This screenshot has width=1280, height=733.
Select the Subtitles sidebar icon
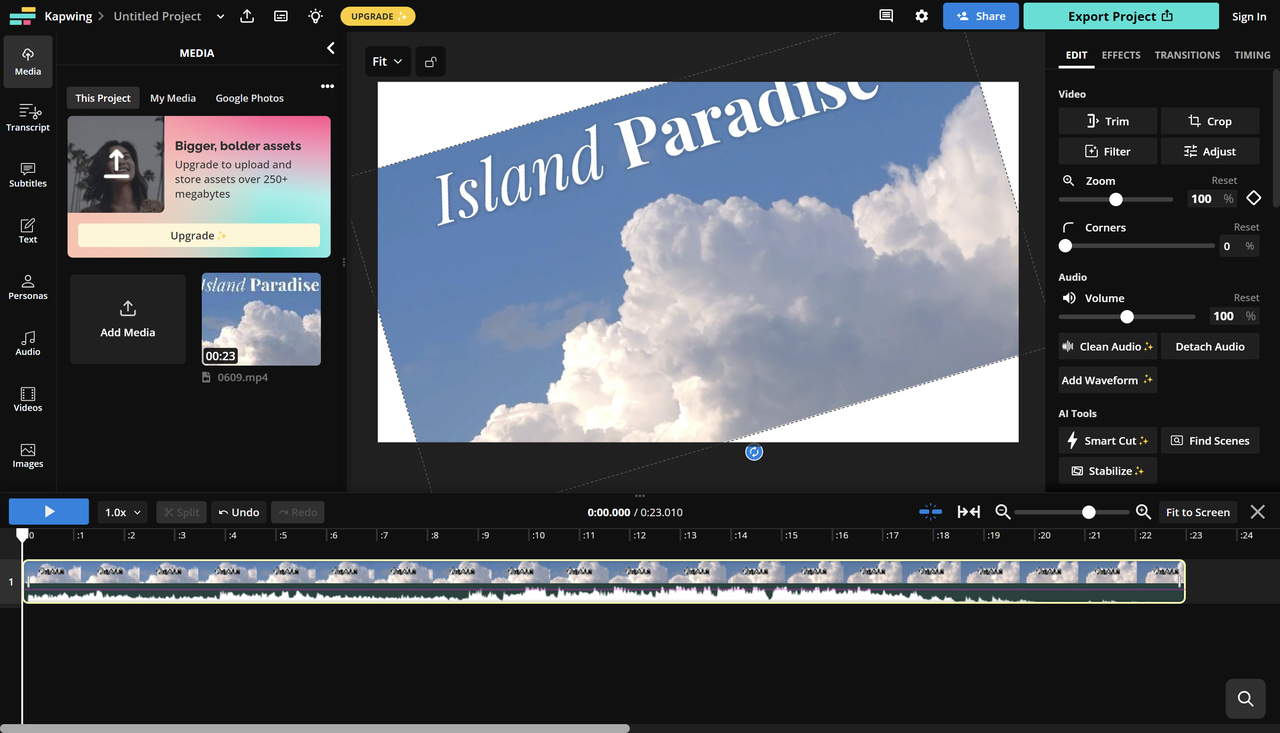[x=27, y=175]
